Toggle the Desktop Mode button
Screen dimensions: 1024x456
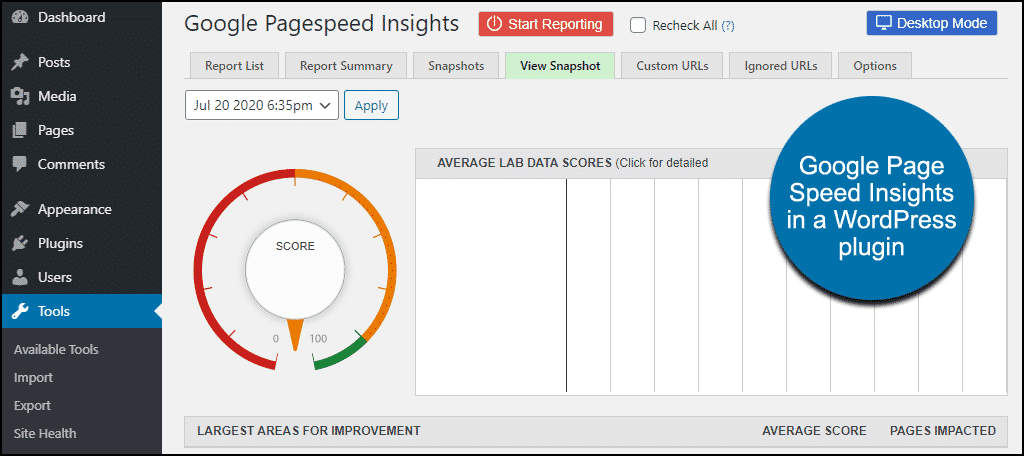click(x=931, y=23)
